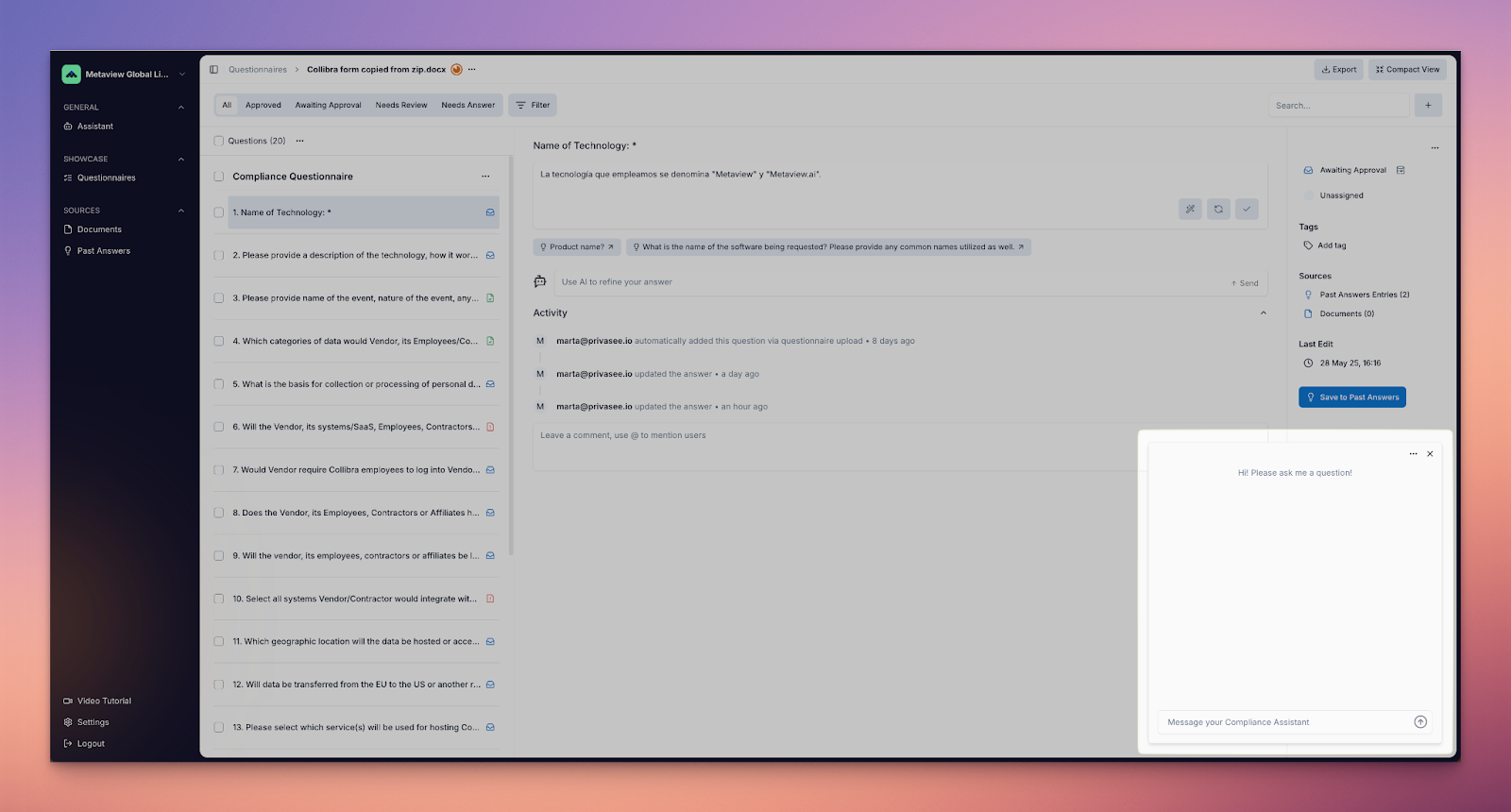Viewport: 1511px width, 812px height.
Task: Open Past Answers in the sidebar
Action: pos(104,251)
